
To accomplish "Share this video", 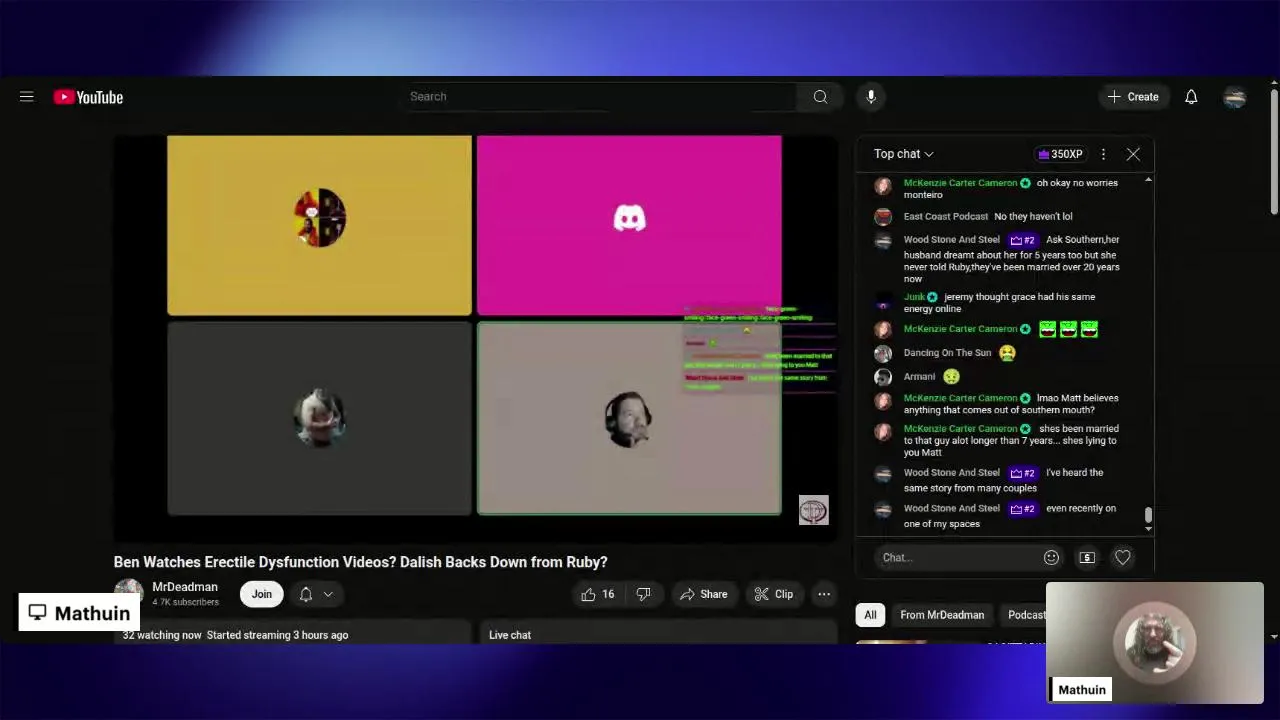I will (x=704, y=594).
